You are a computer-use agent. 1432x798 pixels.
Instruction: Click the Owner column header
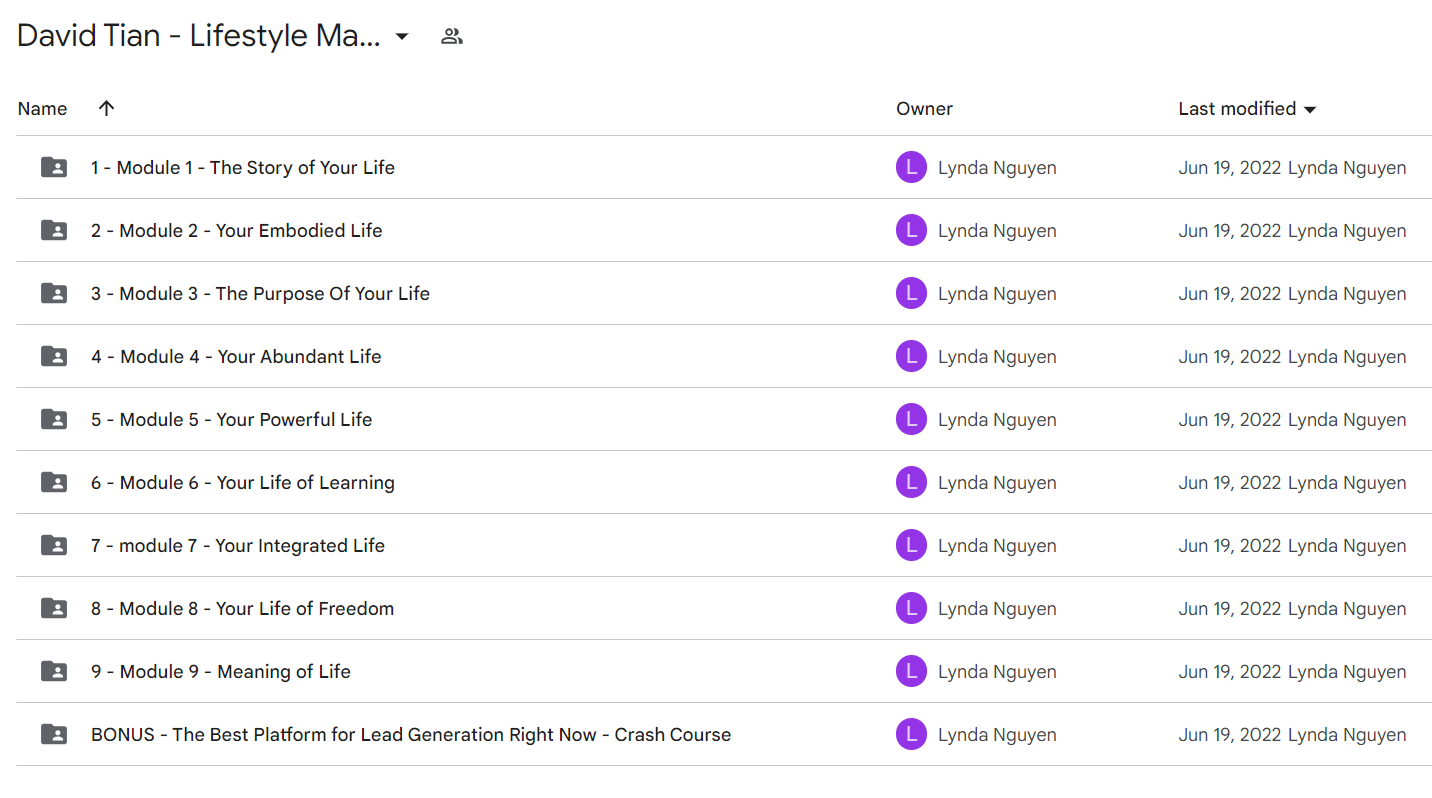tap(924, 109)
